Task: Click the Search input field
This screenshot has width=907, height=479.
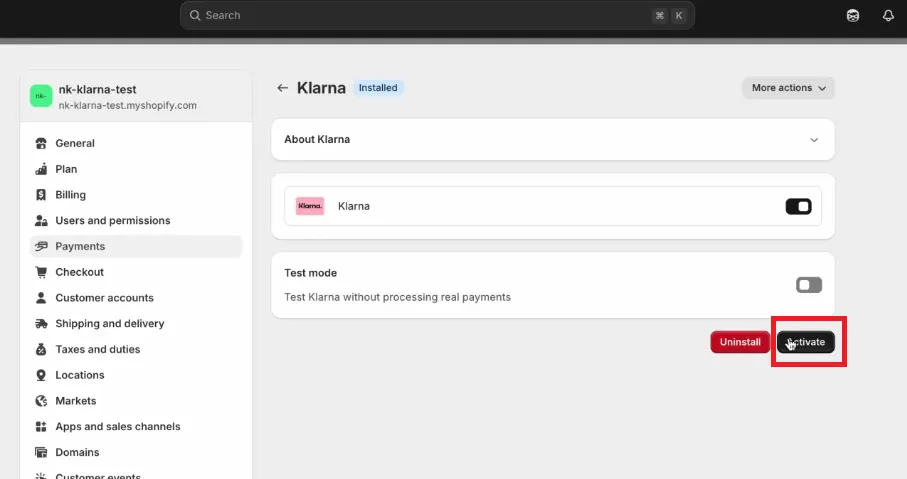Action: pyautogui.click(x=420, y=15)
